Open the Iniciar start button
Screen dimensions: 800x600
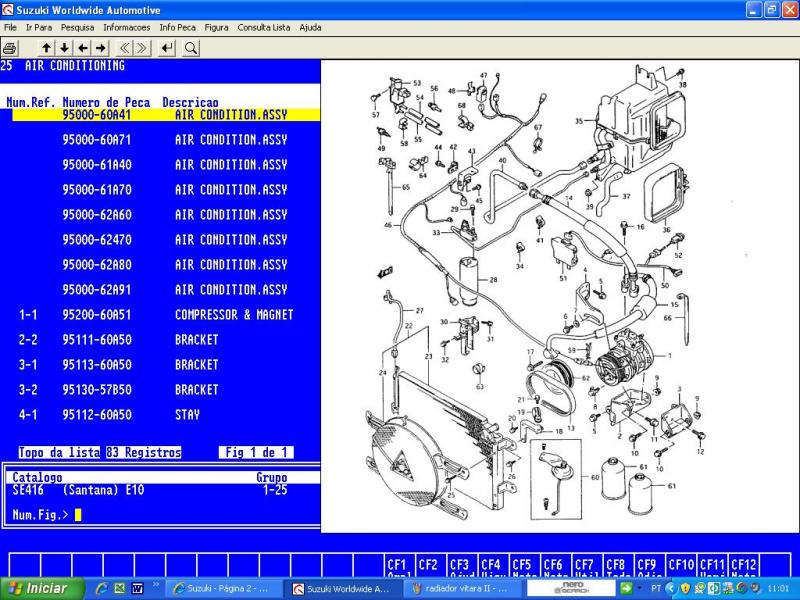(42, 588)
